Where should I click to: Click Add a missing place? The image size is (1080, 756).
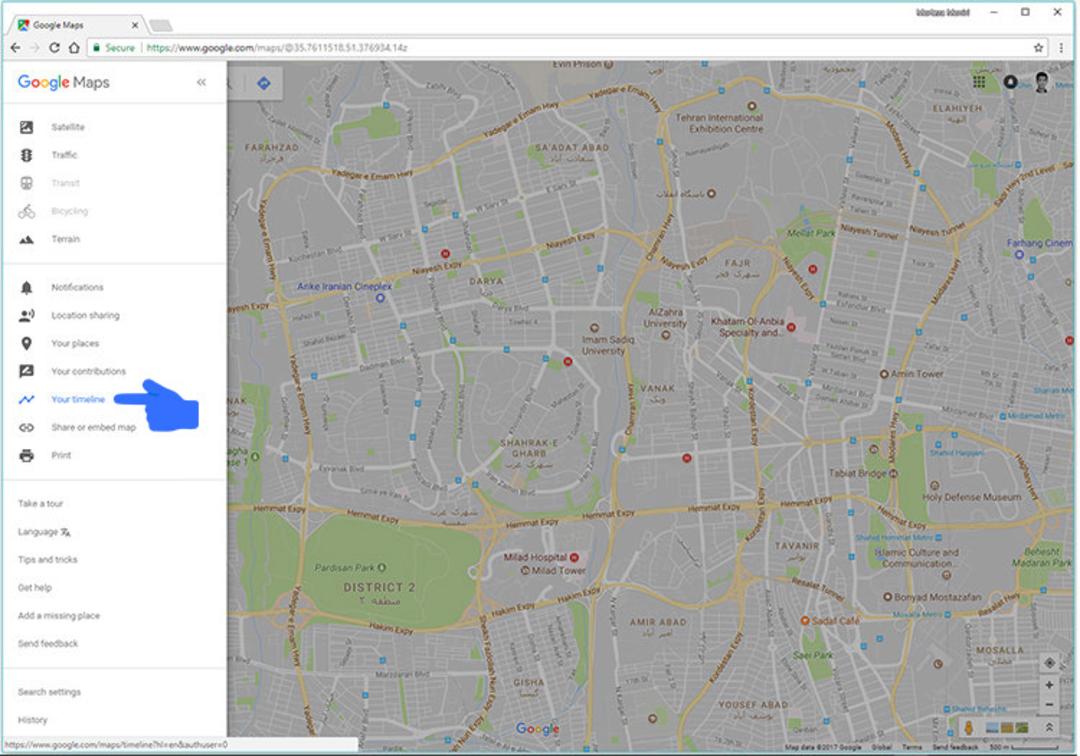click(x=59, y=616)
